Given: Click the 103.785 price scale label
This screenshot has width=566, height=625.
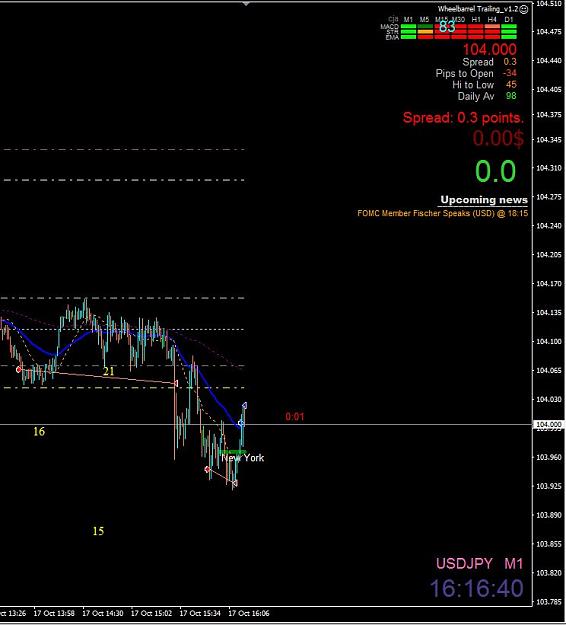Looking at the screenshot, I should pos(548,601).
